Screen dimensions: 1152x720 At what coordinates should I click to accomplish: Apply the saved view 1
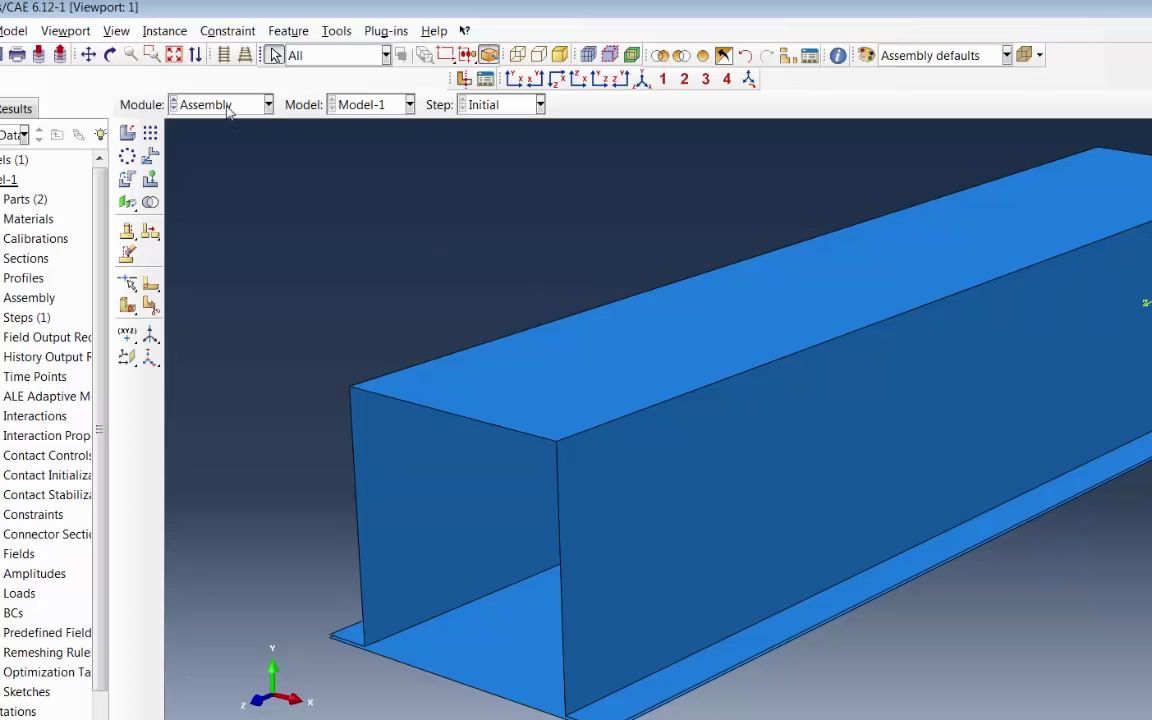coord(662,79)
